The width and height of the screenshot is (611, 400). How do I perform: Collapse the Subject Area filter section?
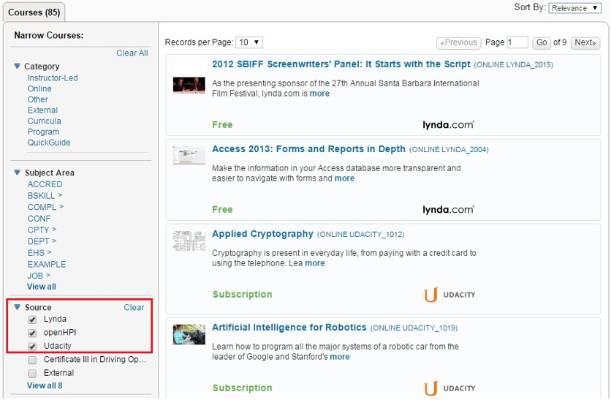(x=16, y=172)
